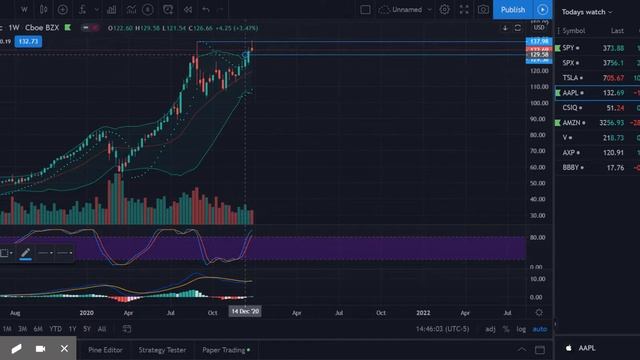Open the USD currency selector
Viewport: 640px width, 360px height.
tap(539, 28)
